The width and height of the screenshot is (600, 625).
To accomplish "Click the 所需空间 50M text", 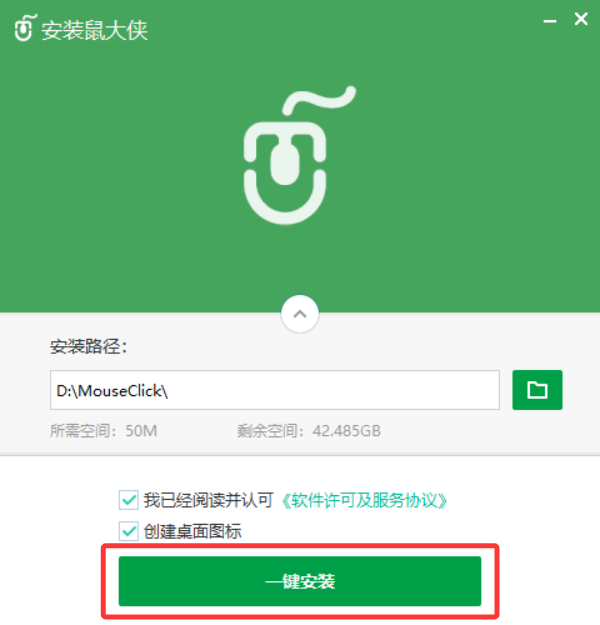I will [x=104, y=431].
